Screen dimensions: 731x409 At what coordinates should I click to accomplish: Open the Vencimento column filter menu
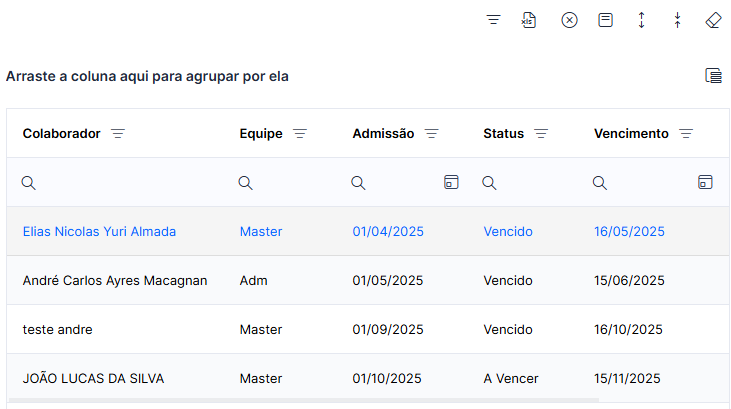pos(686,134)
